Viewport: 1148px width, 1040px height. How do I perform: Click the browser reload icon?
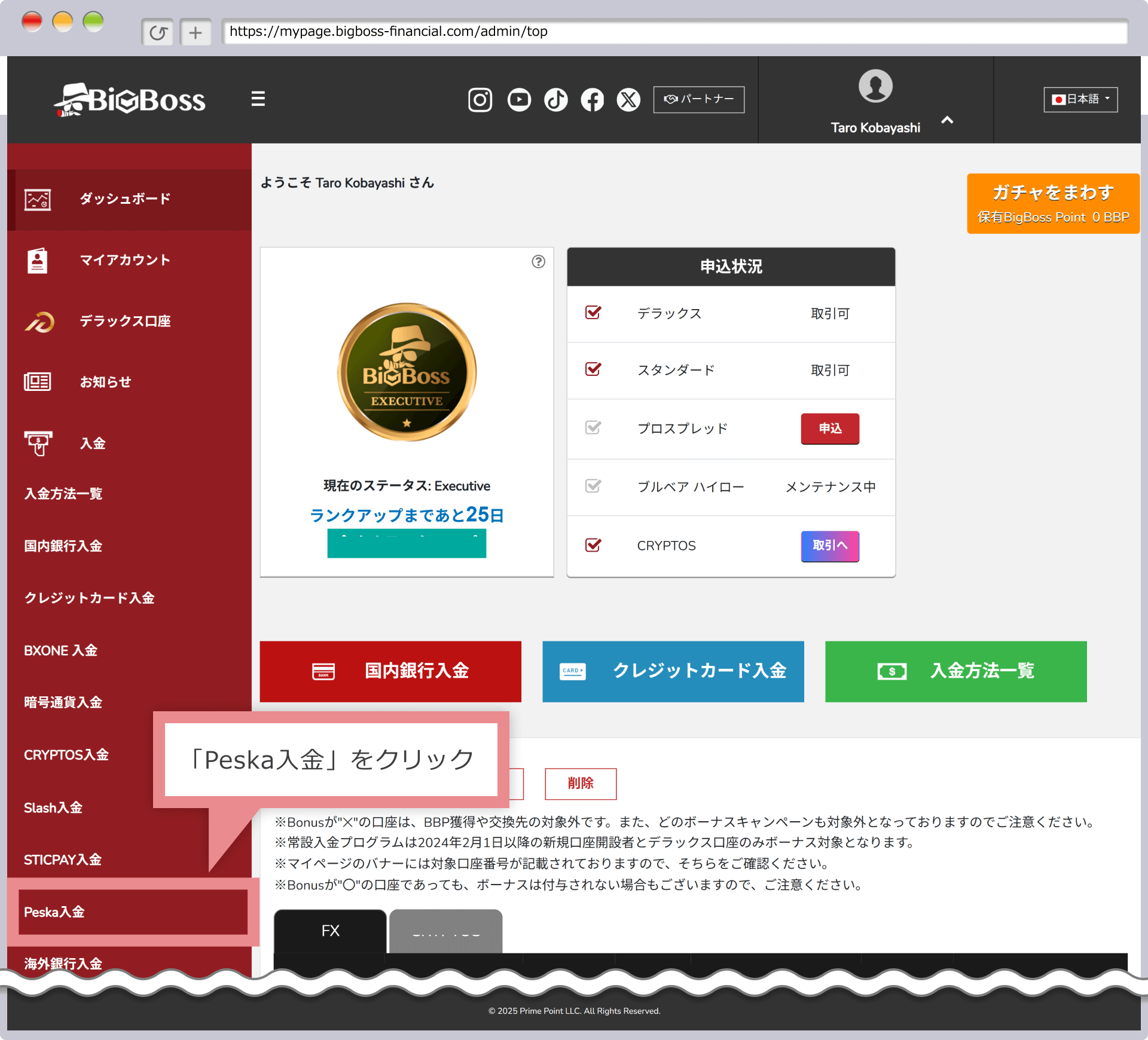pos(158,32)
